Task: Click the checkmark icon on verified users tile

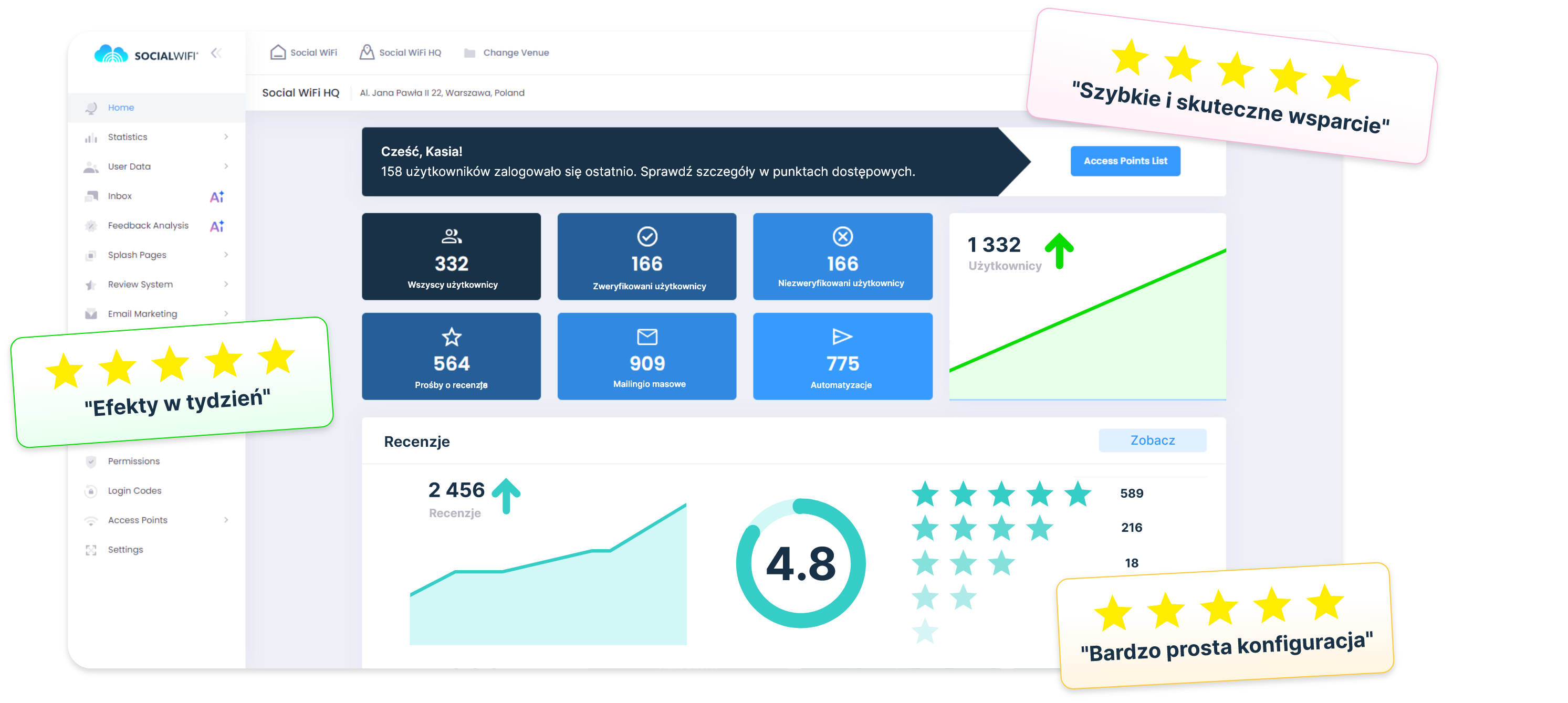Action: click(646, 236)
